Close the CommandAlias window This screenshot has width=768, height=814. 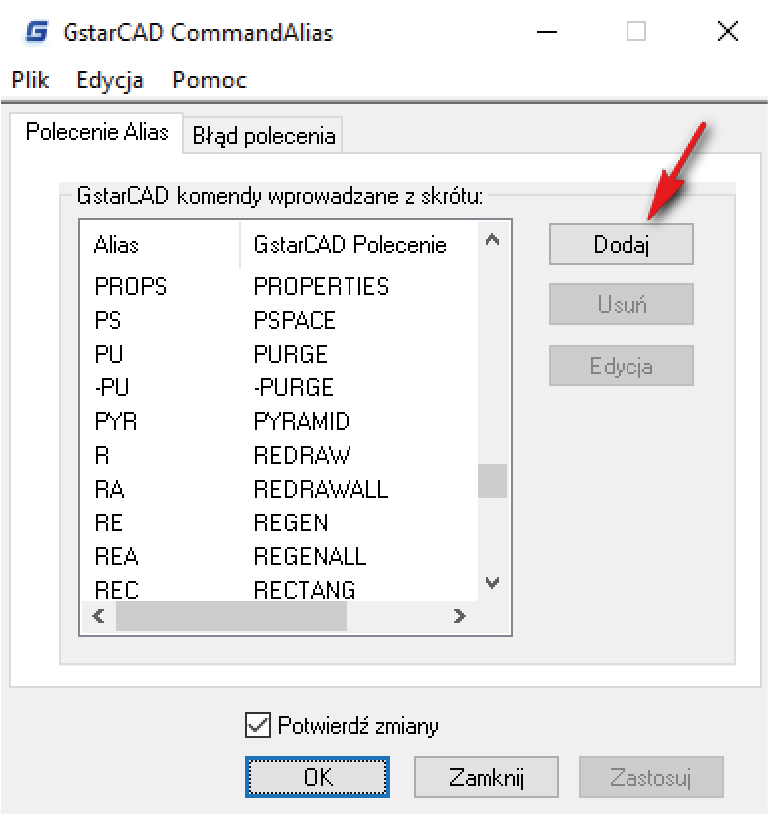[x=727, y=32]
